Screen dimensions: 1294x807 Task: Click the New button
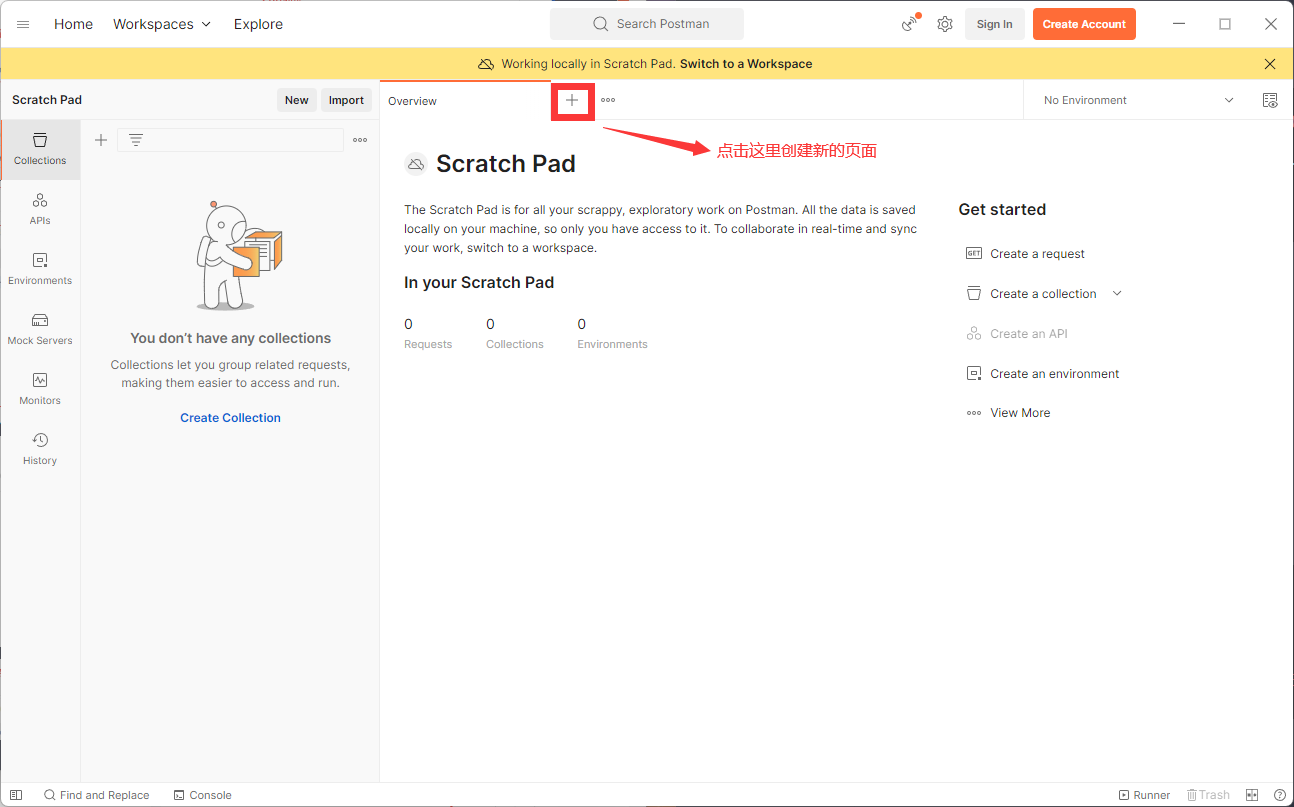[297, 100]
